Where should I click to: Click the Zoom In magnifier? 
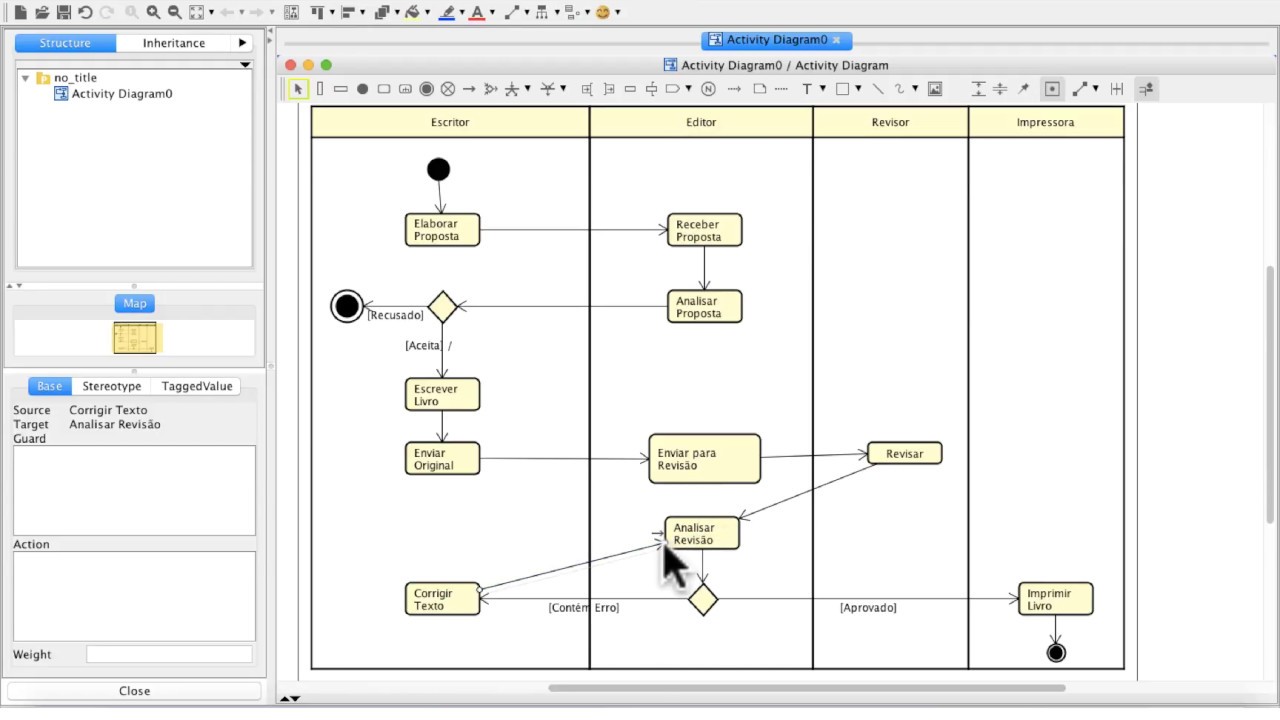tap(153, 12)
